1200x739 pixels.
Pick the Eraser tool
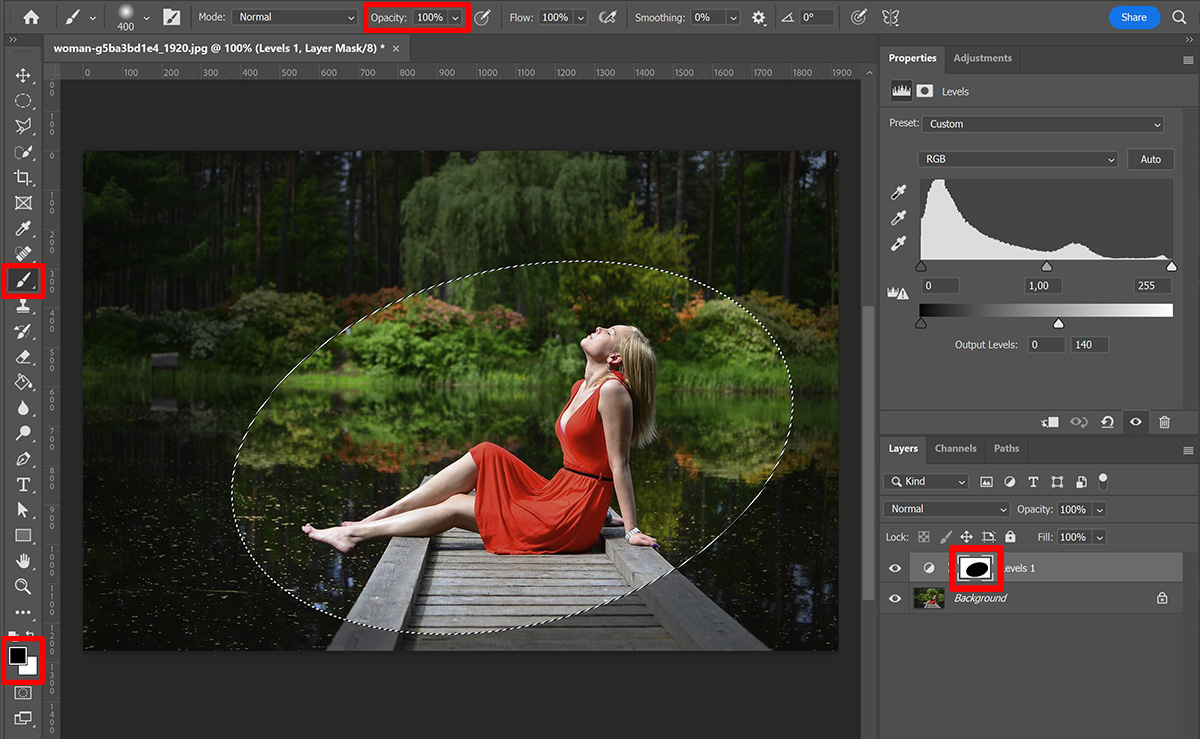(23, 356)
